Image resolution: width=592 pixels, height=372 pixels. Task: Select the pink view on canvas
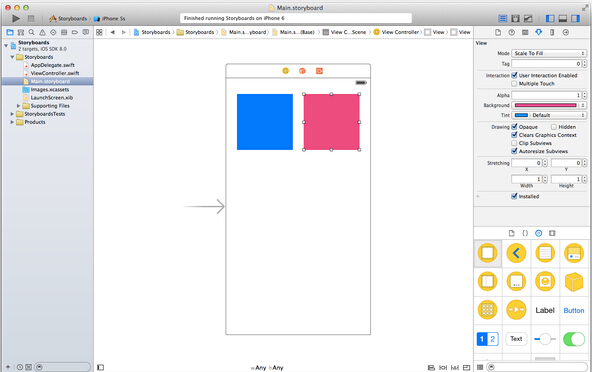(331, 122)
